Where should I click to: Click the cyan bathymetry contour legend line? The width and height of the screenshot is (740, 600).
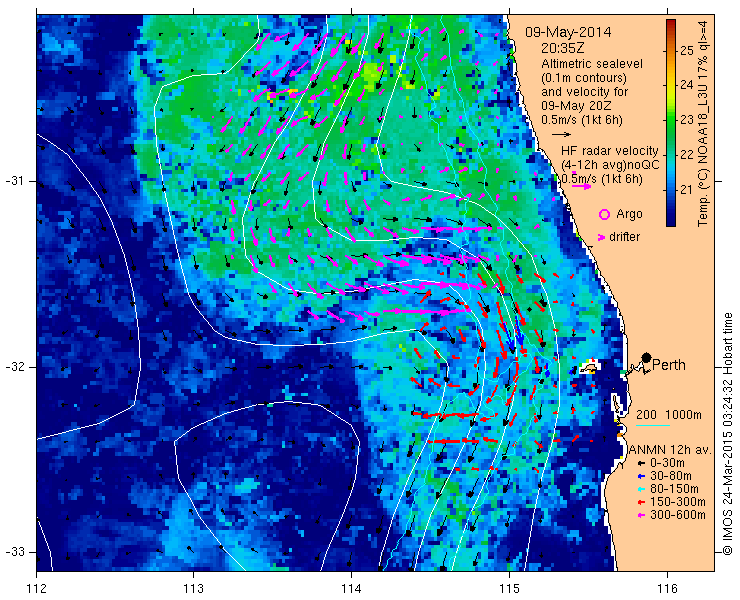coord(653,425)
